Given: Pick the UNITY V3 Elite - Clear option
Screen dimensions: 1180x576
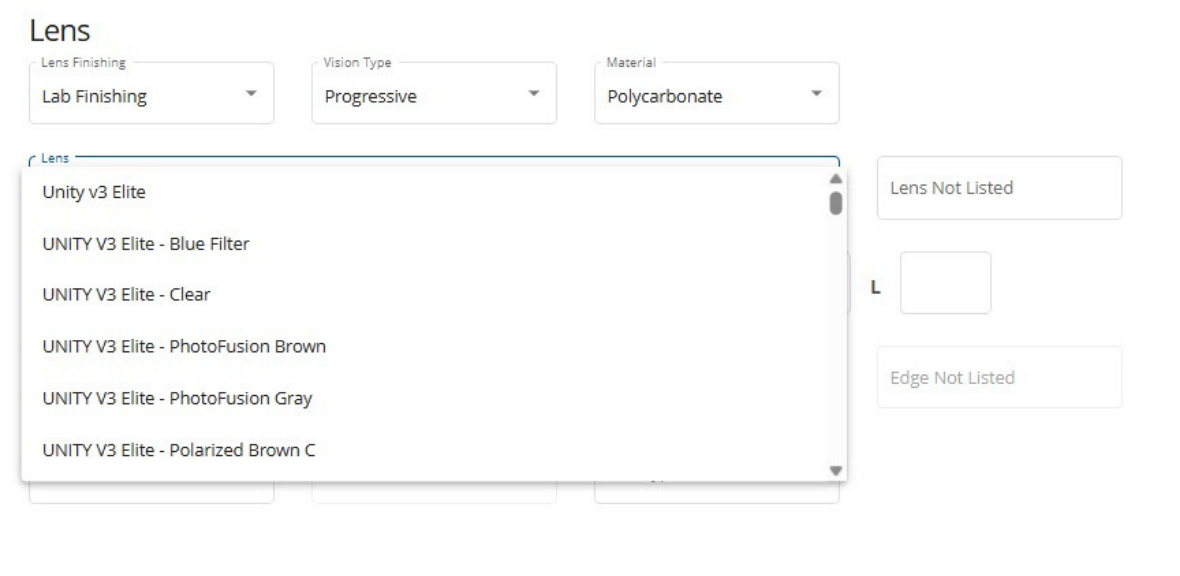Looking at the screenshot, I should pos(126,295).
